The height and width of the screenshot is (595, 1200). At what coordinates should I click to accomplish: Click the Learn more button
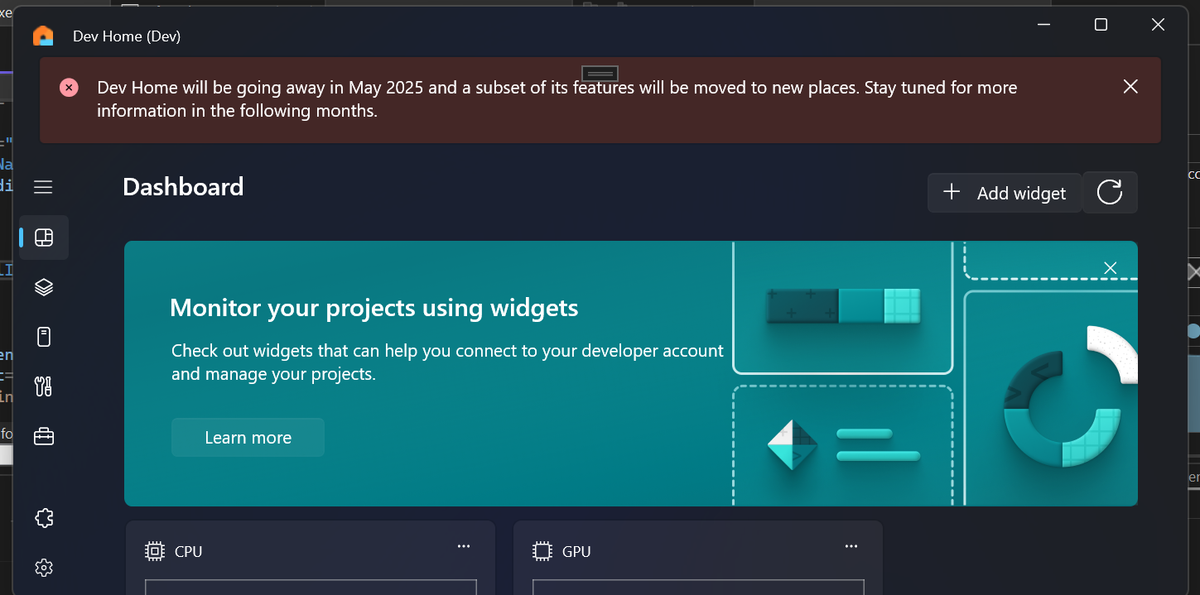[x=247, y=437]
